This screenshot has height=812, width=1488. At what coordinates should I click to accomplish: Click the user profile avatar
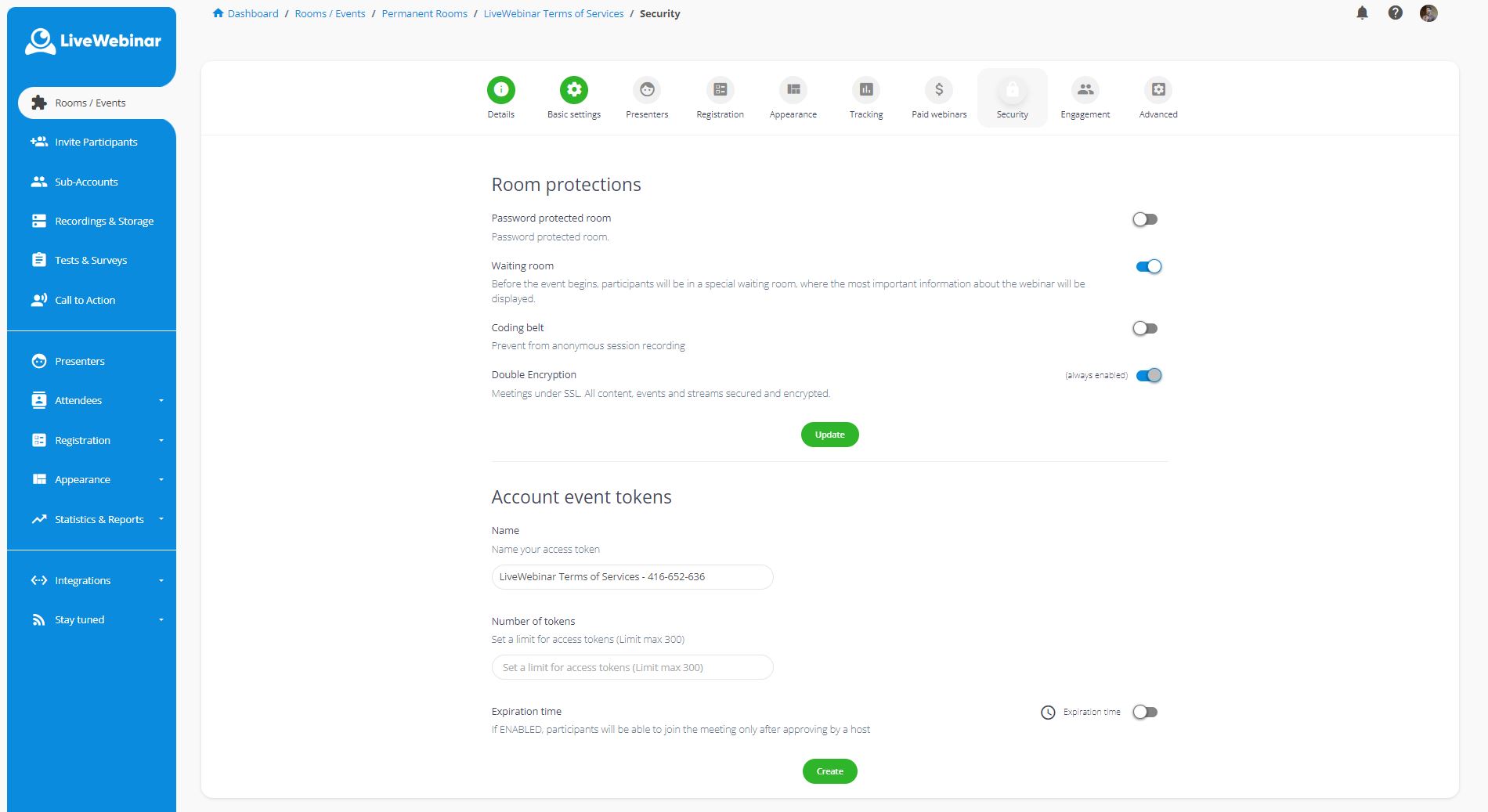tap(1428, 13)
